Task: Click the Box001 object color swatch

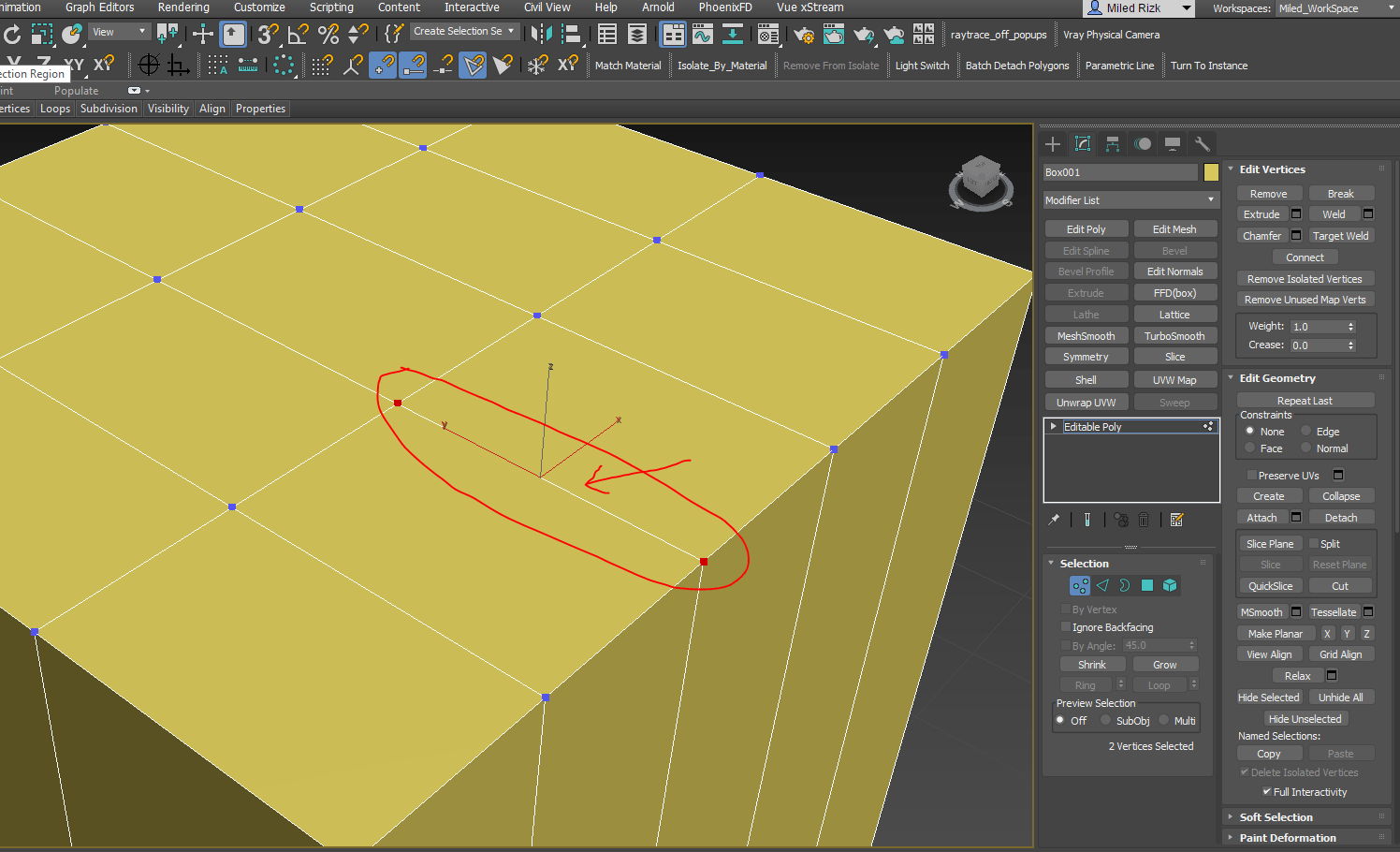Action: pyautogui.click(x=1212, y=171)
